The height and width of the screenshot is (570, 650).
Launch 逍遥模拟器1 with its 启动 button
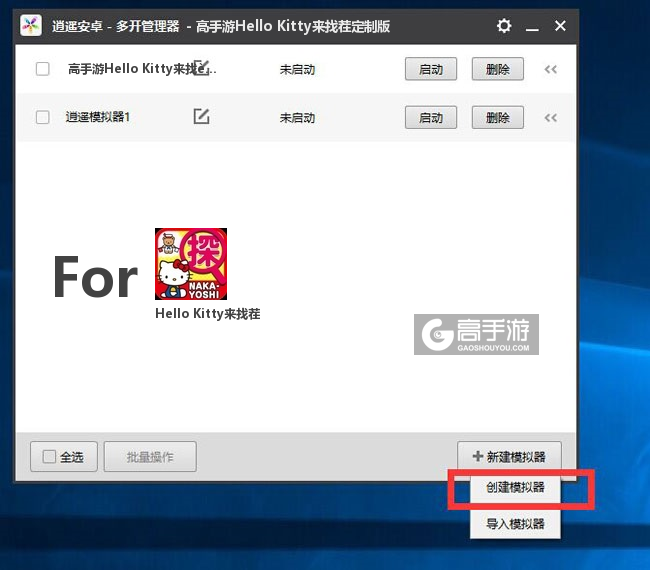(x=431, y=118)
